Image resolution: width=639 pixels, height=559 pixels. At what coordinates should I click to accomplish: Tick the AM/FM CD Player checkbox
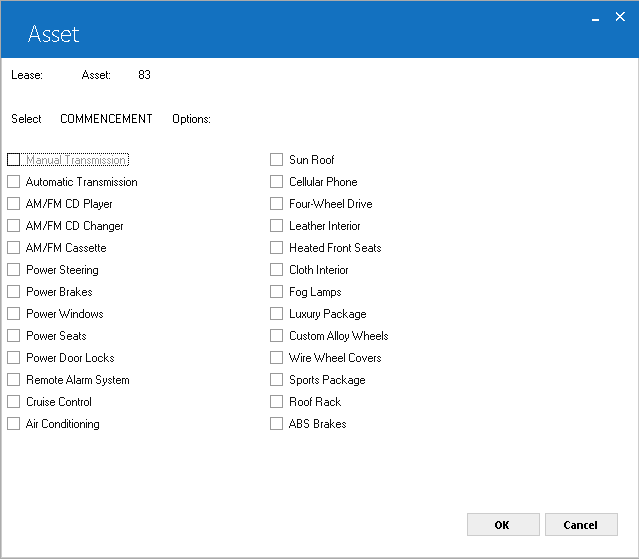click(13, 204)
